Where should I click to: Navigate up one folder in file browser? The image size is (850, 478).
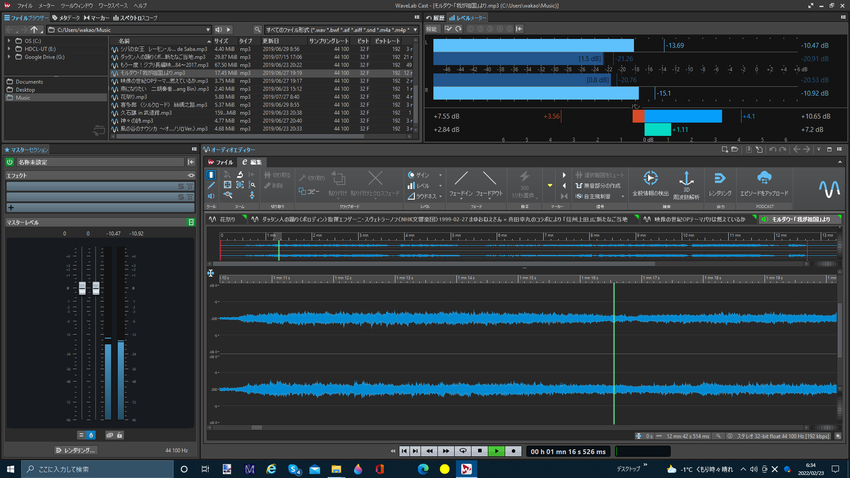[x=34, y=30]
